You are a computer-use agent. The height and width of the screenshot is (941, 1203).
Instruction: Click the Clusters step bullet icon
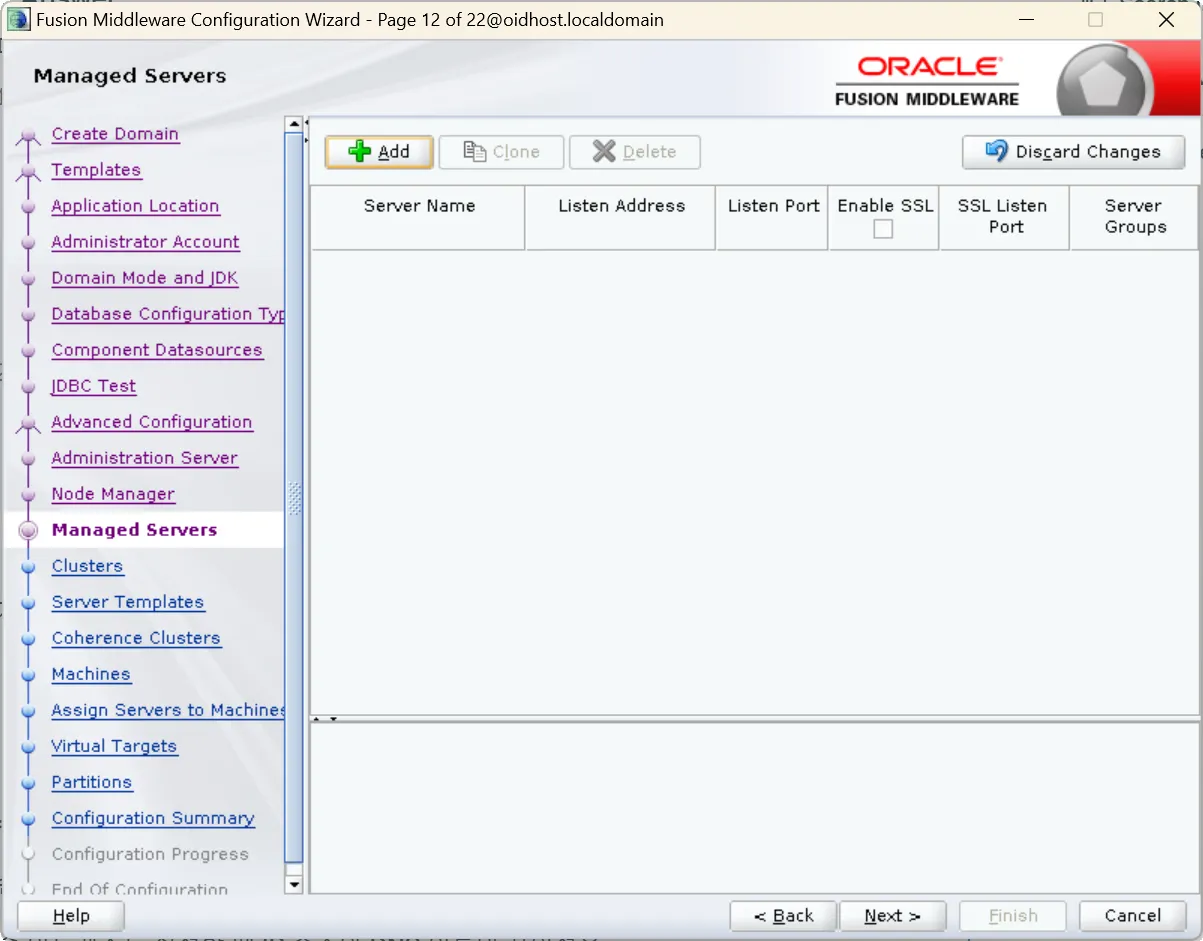pyautogui.click(x=28, y=567)
